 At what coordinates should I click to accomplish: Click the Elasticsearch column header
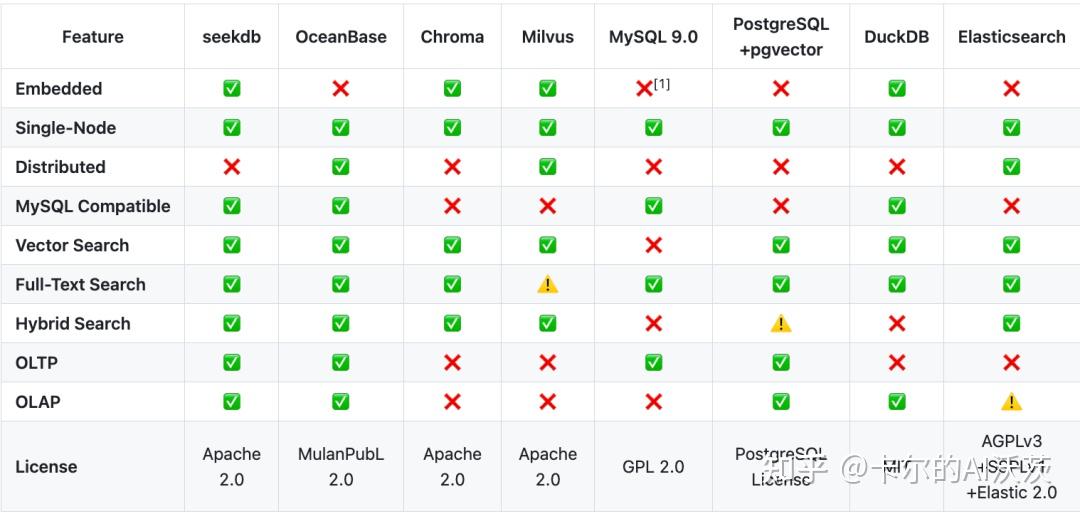(x=1011, y=37)
